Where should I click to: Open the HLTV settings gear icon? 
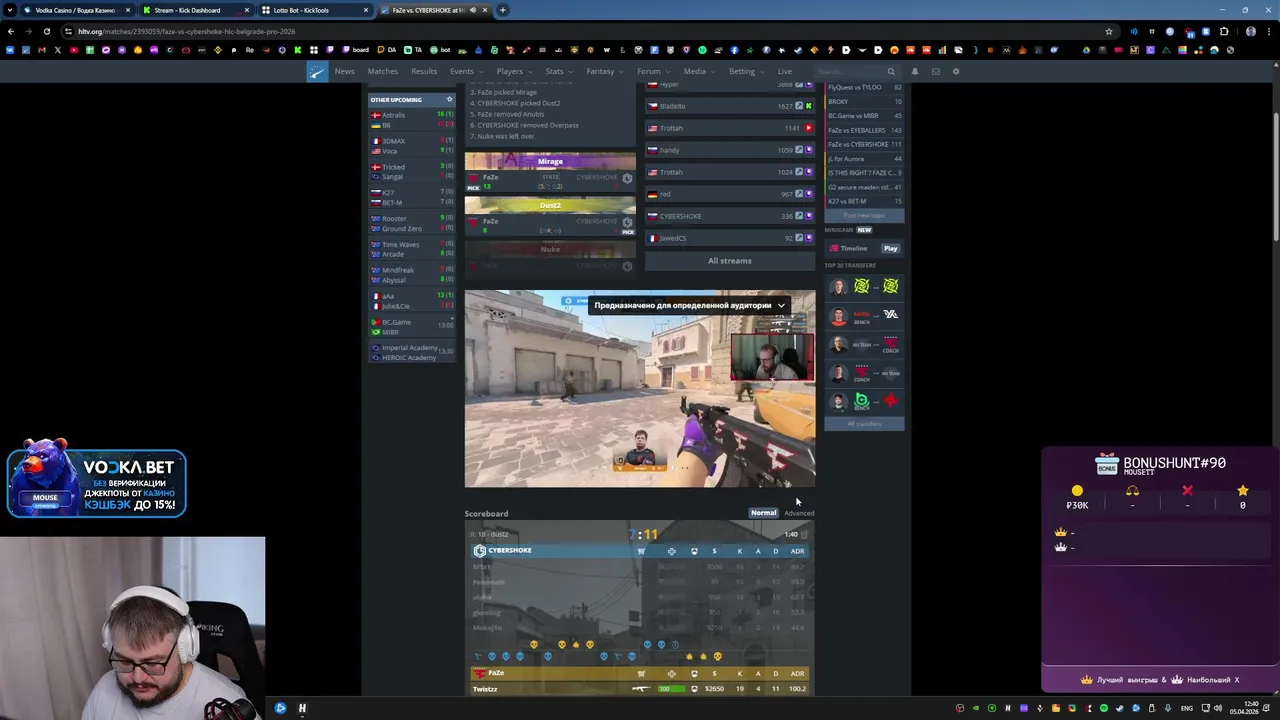(x=956, y=72)
